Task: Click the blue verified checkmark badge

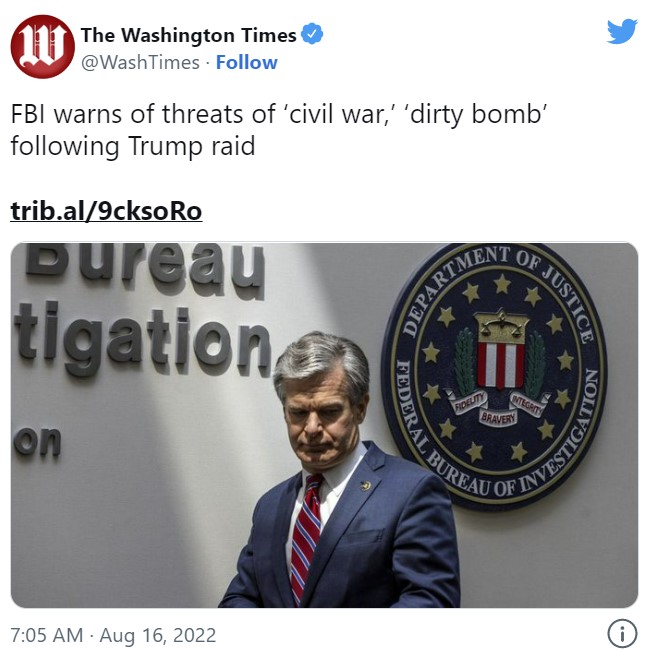Action: (x=312, y=34)
